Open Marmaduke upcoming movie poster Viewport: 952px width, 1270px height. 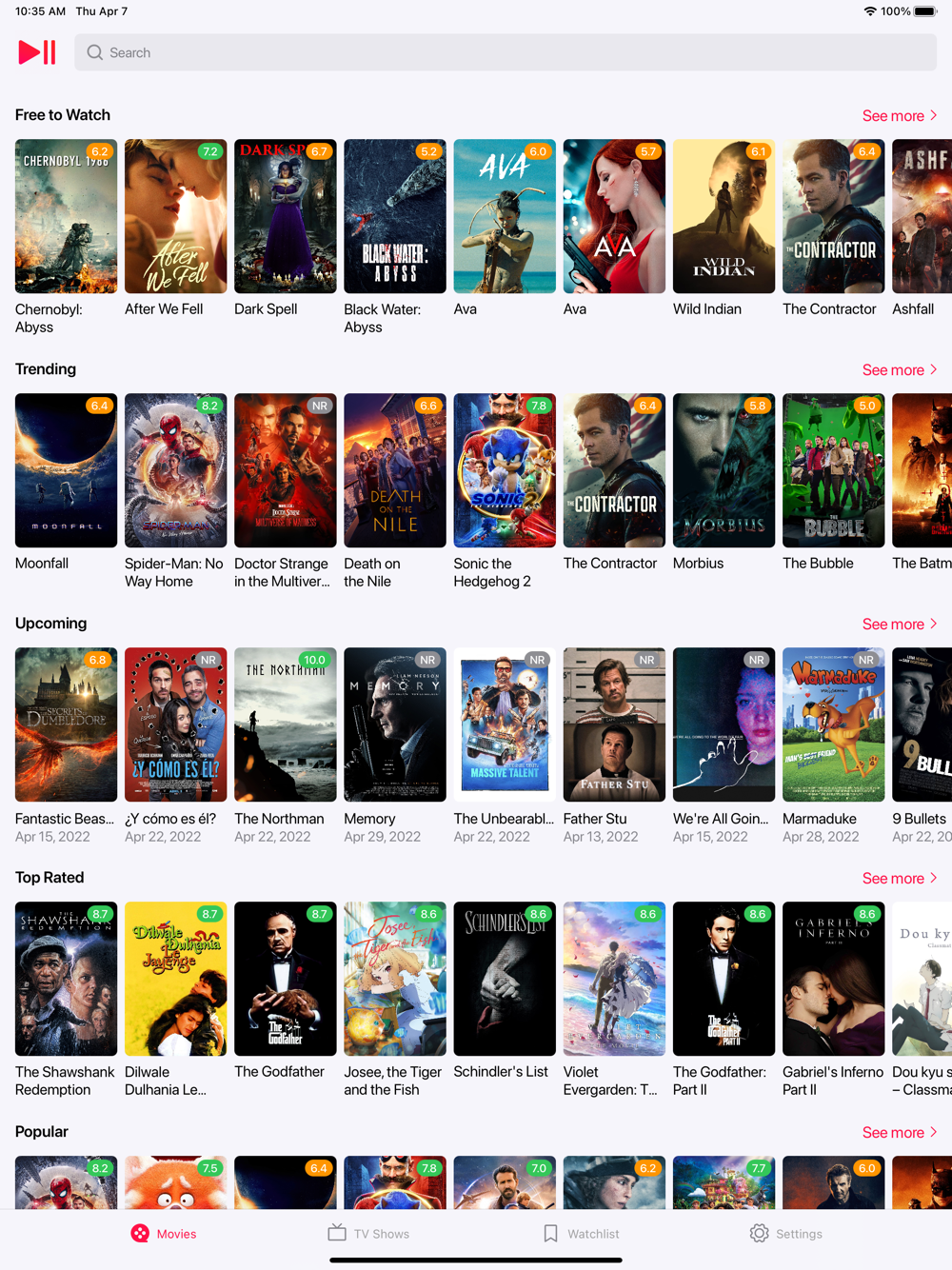click(833, 724)
